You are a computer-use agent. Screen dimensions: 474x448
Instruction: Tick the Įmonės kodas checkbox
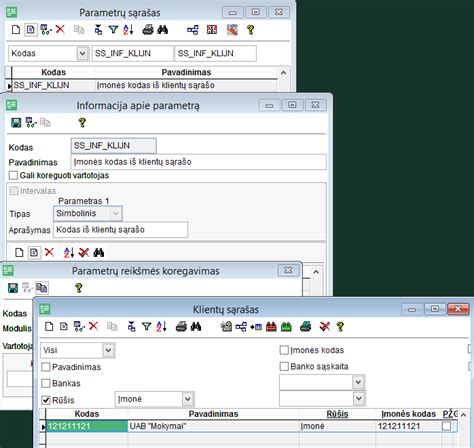[x=284, y=350]
